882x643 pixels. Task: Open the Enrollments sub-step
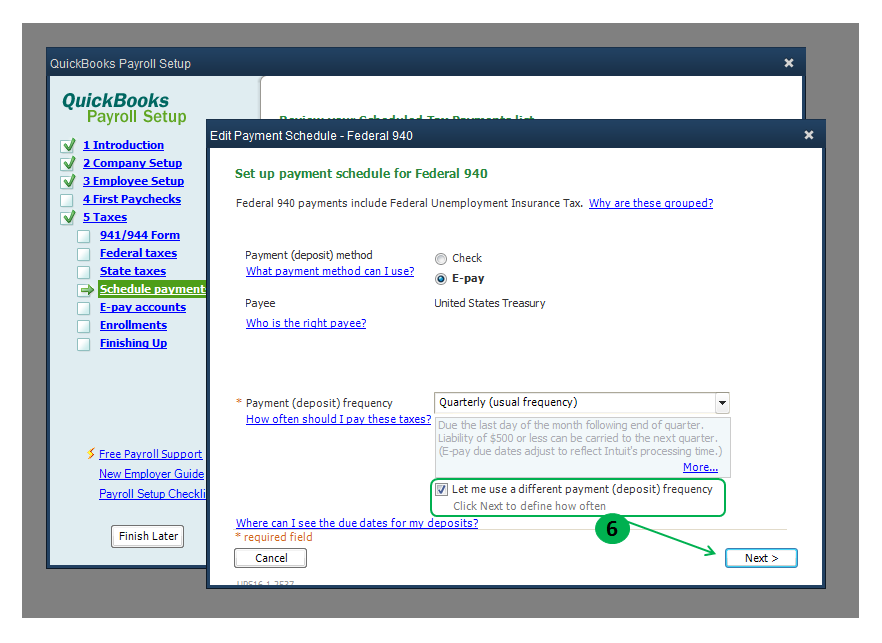click(133, 325)
